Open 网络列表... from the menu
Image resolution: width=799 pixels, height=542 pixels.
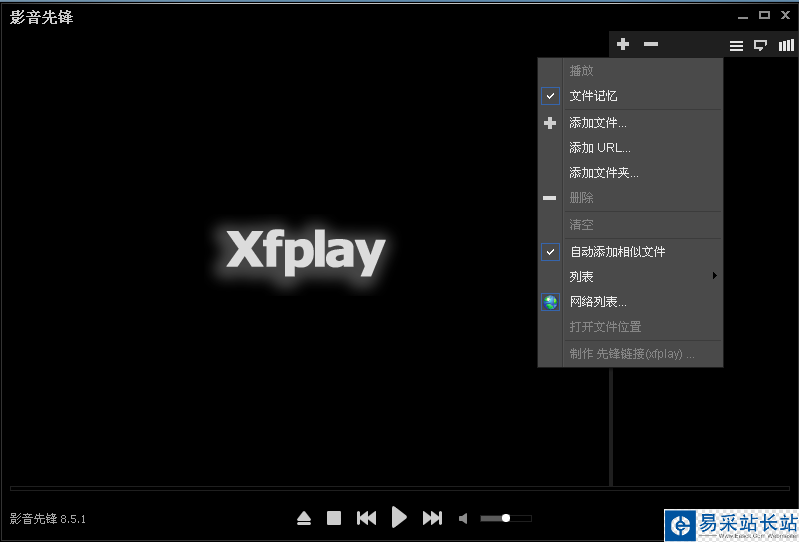598,301
